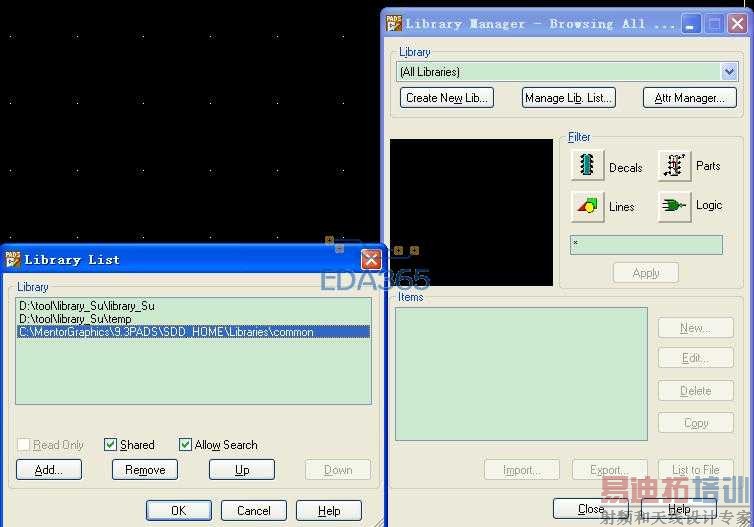Click the Items list box
This screenshot has width=754, height=527.
(521, 374)
